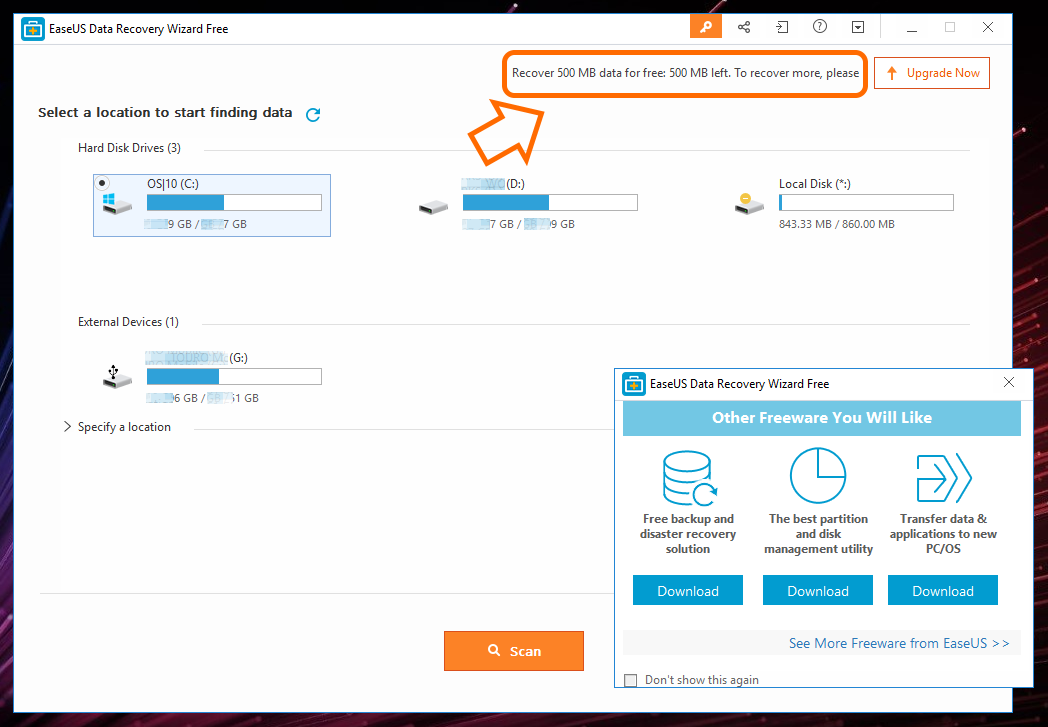Open the share icon in title bar

744,27
